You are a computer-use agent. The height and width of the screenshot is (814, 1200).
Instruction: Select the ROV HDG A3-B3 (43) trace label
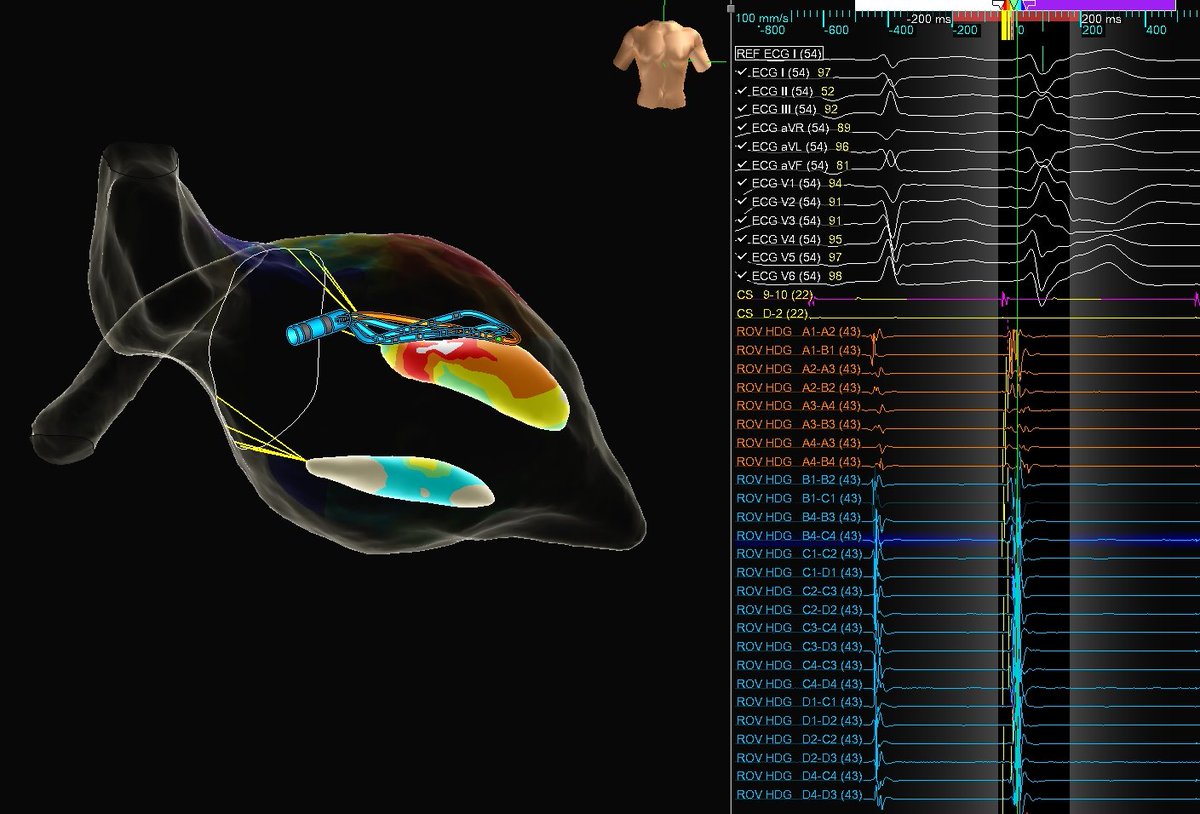(x=798, y=424)
